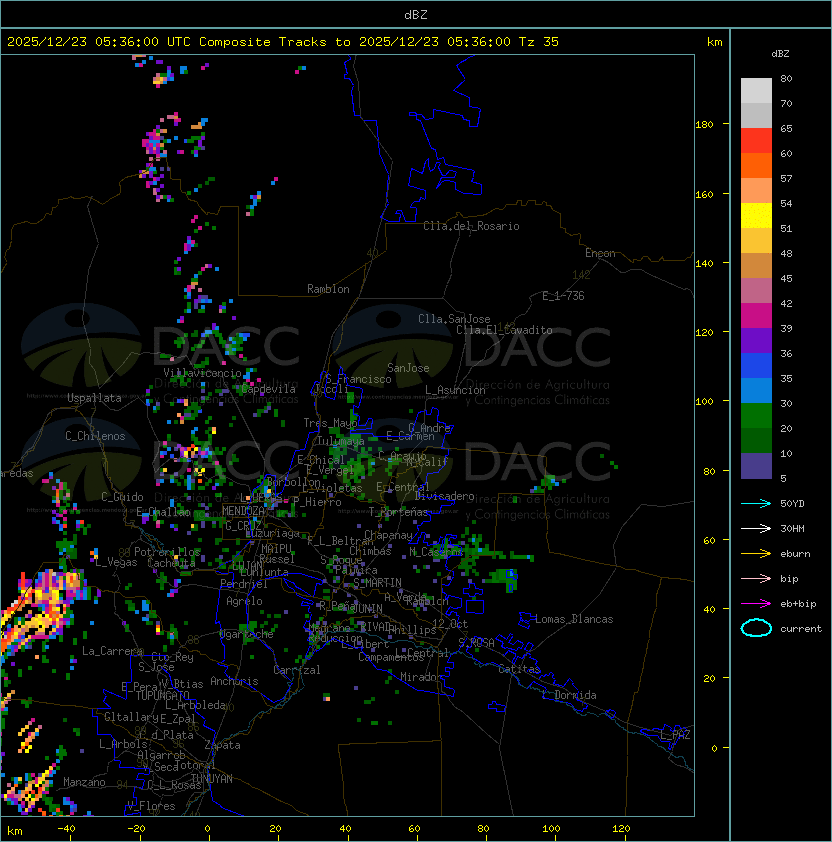Viewport: 832px width, 842px height.
Task: Click the Catitas place label
Action: click(x=519, y=669)
